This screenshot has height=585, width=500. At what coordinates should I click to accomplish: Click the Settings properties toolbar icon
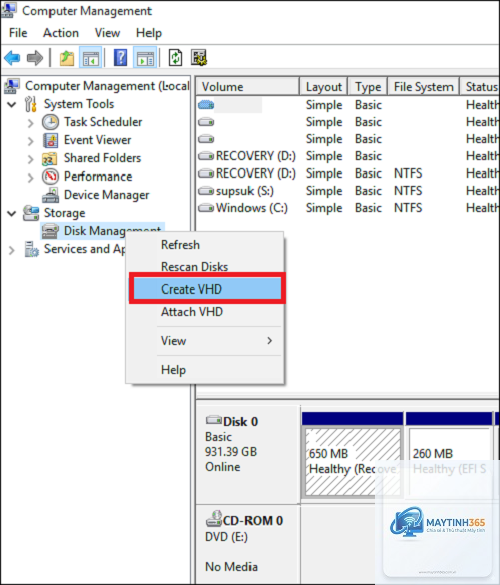click(x=199, y=58)
